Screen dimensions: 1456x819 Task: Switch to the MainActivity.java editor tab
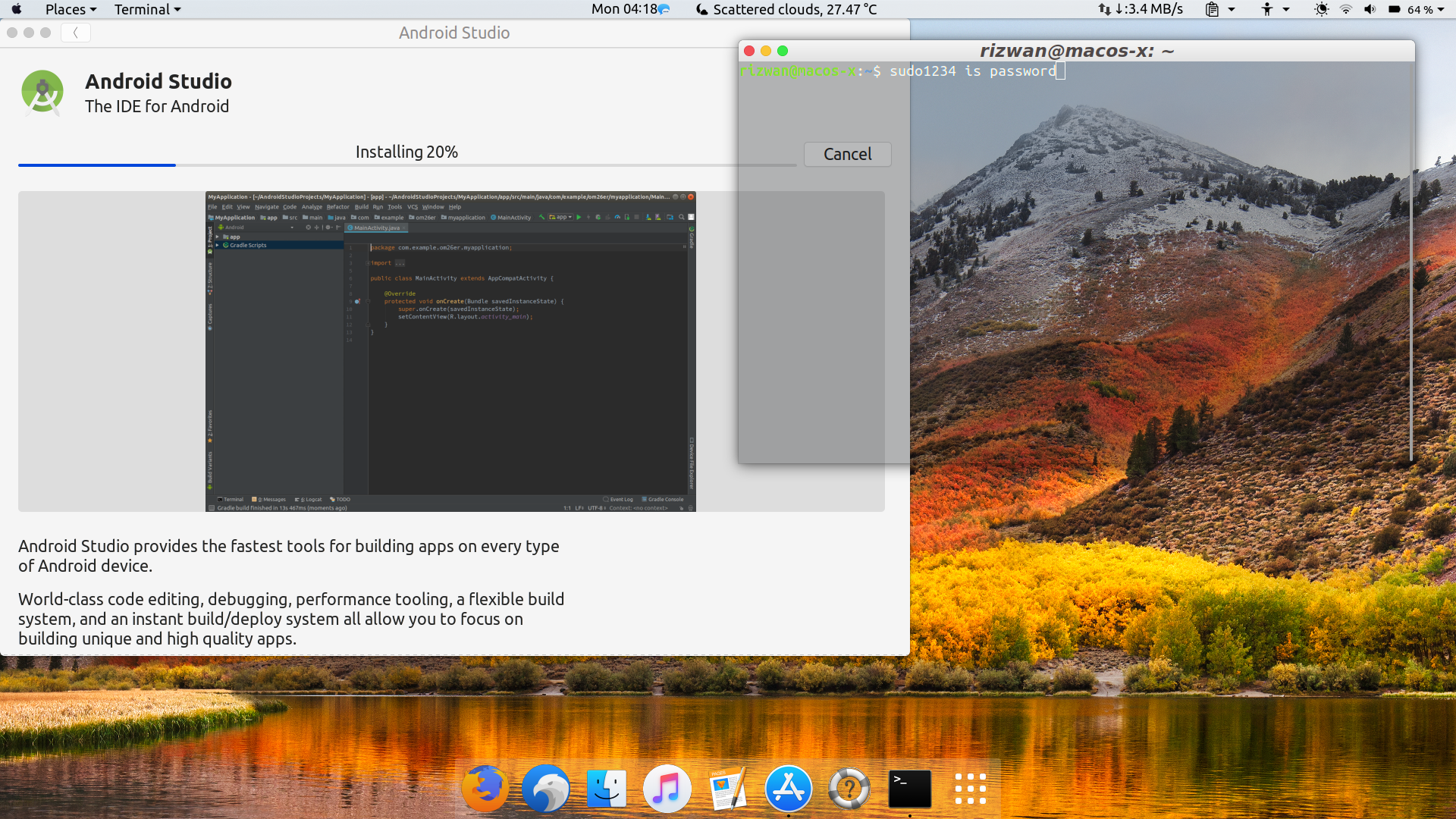point(376,227)
